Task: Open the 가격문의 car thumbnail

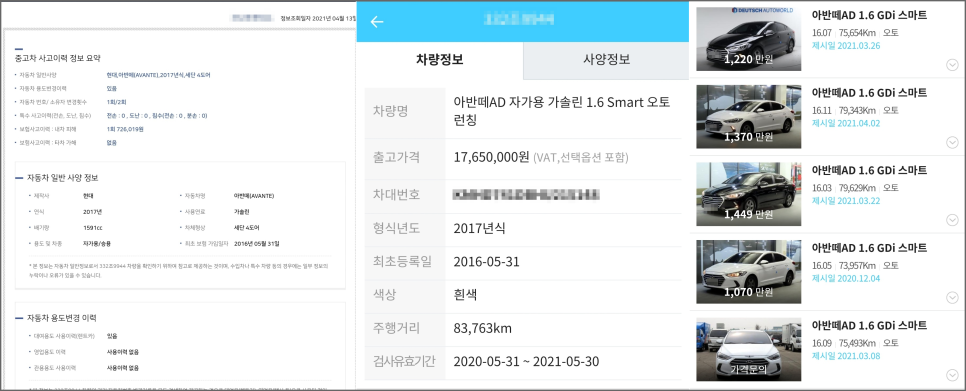Action: coord(749,349)
